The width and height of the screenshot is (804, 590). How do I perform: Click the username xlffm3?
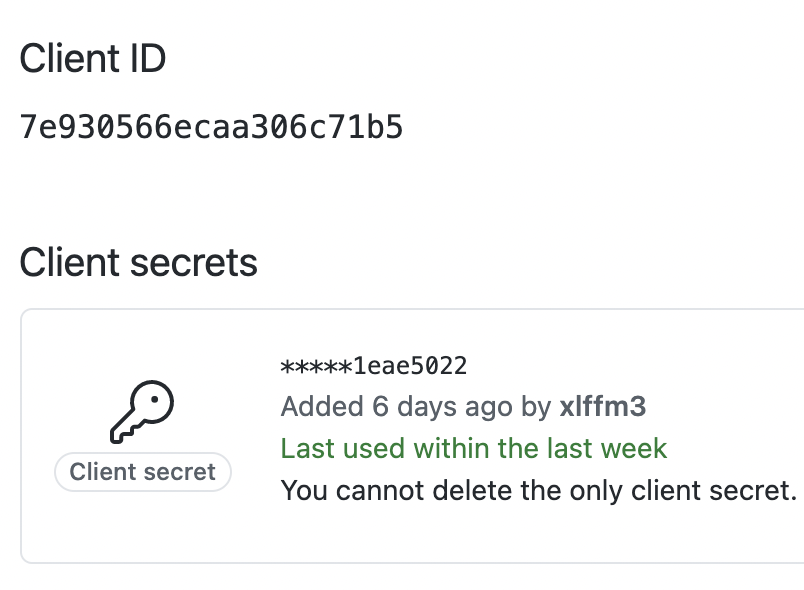[602, 406]
